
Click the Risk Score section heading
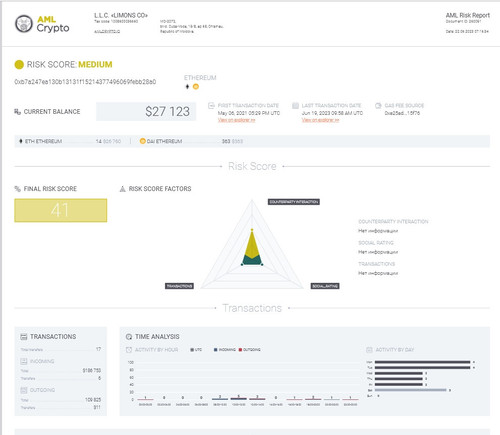tap(252, 166)
